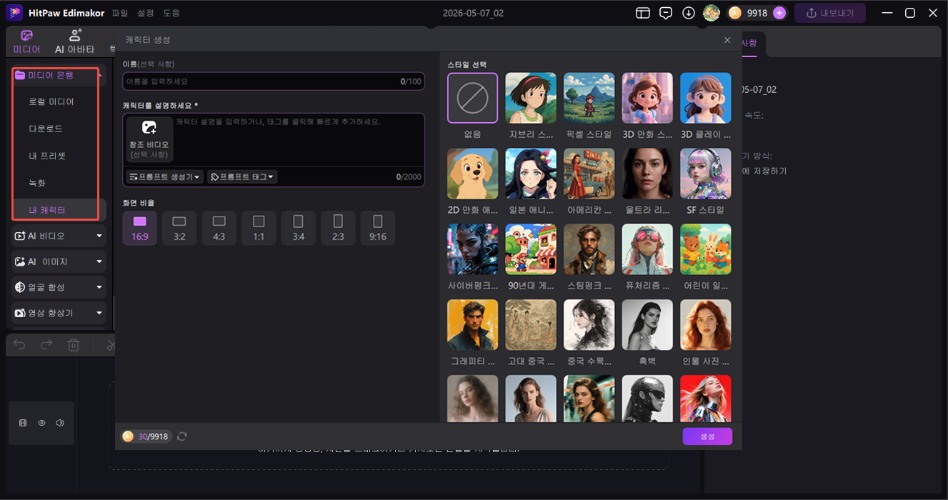Switch to the AI 아바타 tab
This screenshot has width=948, height=500.
[74, 42]
